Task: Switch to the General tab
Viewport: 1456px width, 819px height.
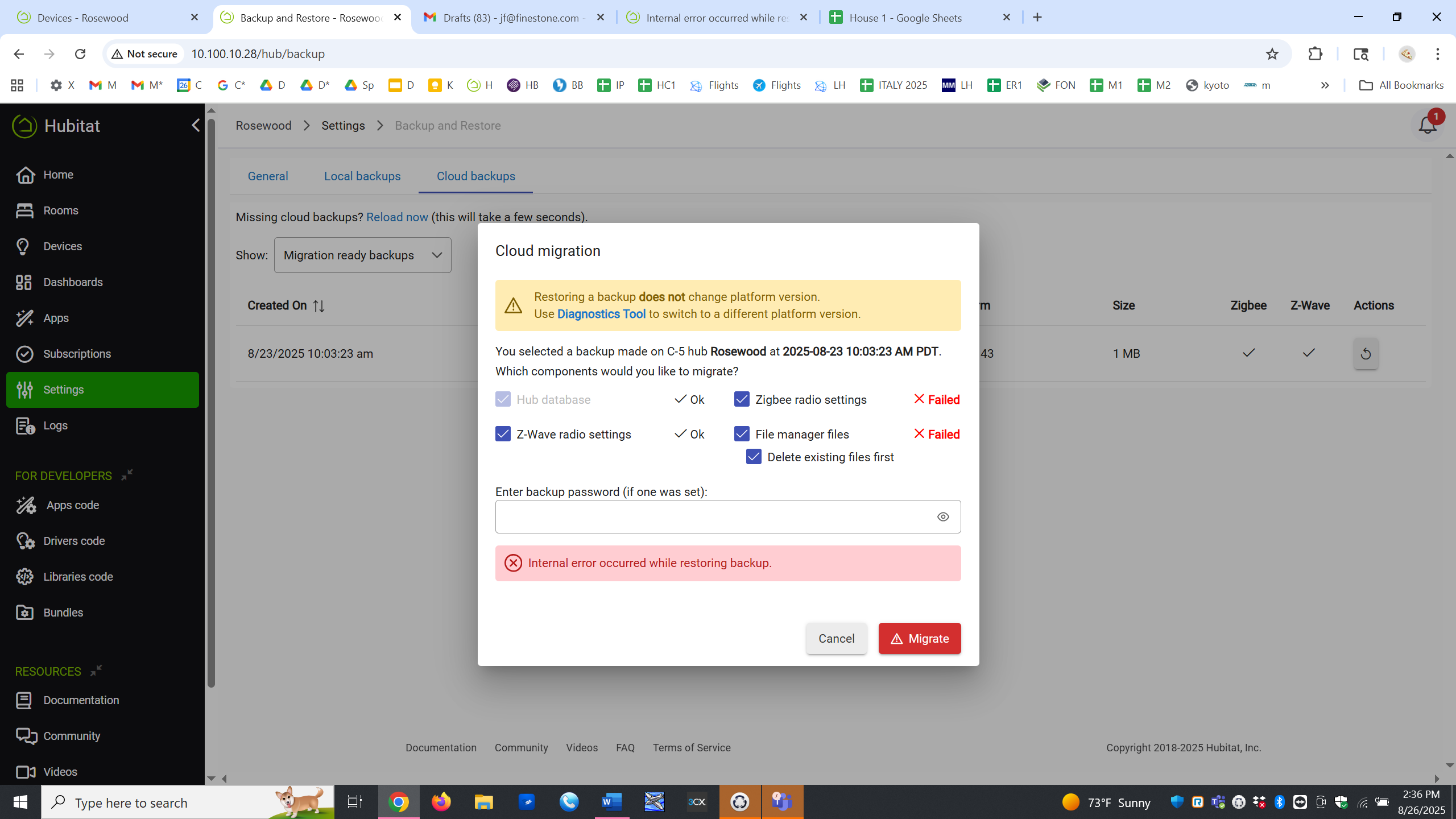Action: coord(267,176)
